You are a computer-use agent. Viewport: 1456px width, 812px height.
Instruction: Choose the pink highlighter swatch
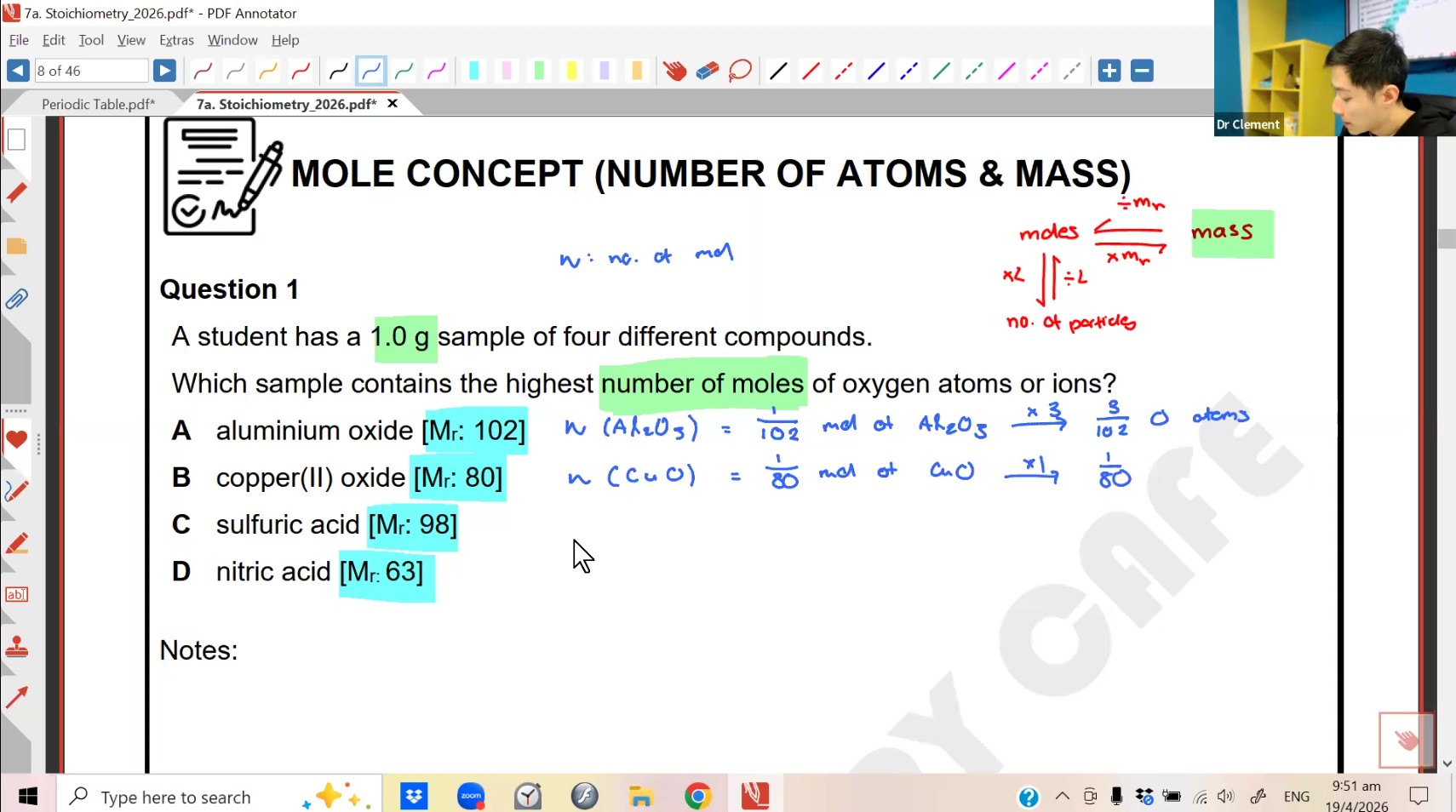(x=507, y=71)
